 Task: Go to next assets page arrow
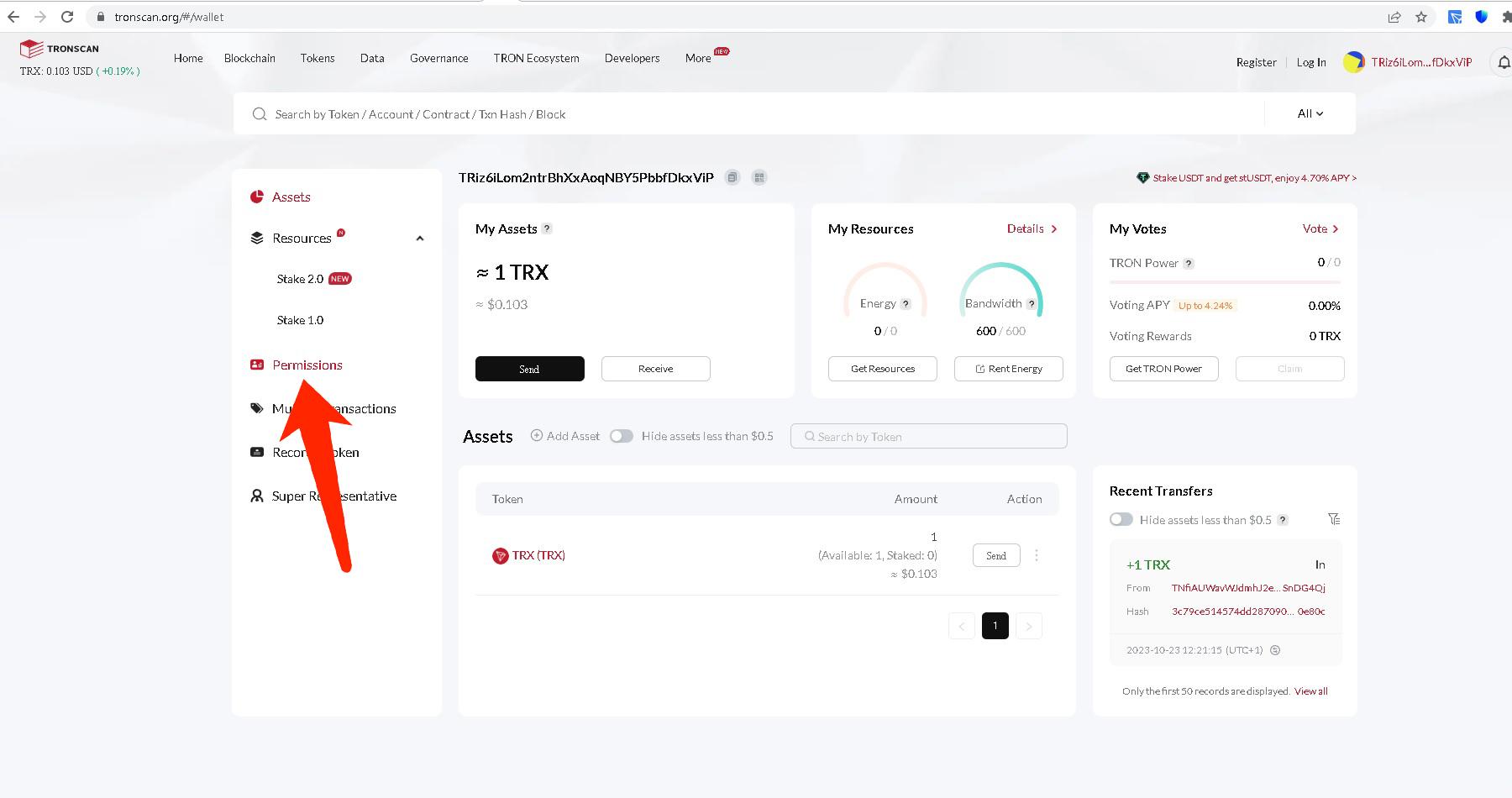click(x=1029, y=626)
